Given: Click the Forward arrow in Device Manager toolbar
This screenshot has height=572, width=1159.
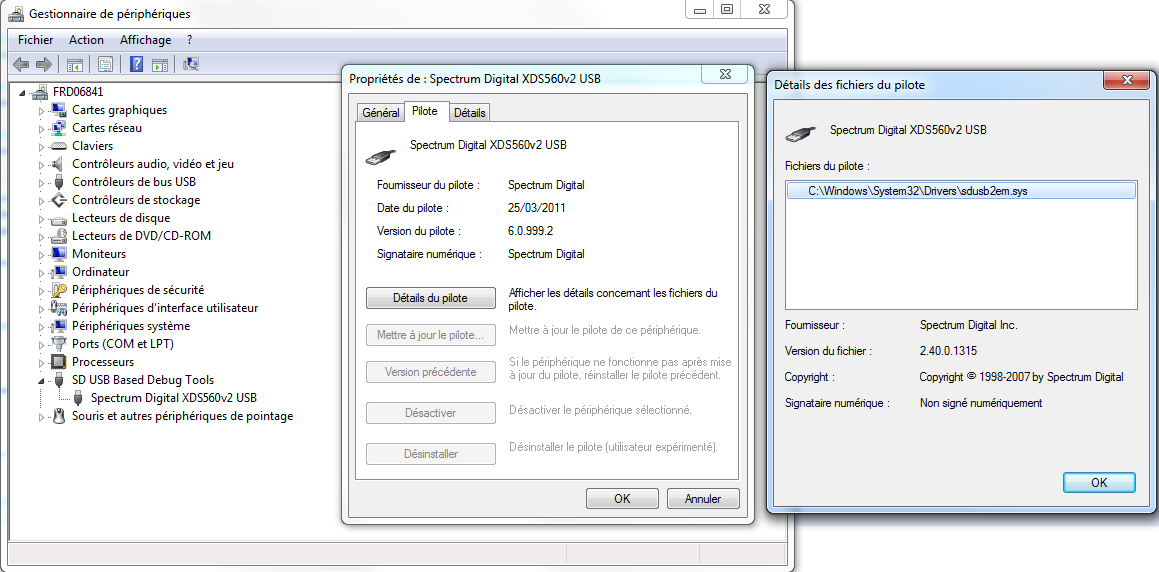Looking at the screenshot, I should (44, 64).
